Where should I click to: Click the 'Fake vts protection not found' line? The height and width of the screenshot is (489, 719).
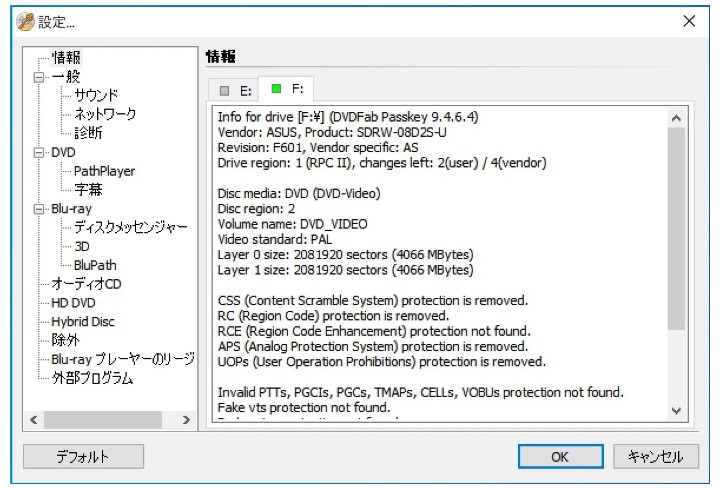tap(304, 407)
